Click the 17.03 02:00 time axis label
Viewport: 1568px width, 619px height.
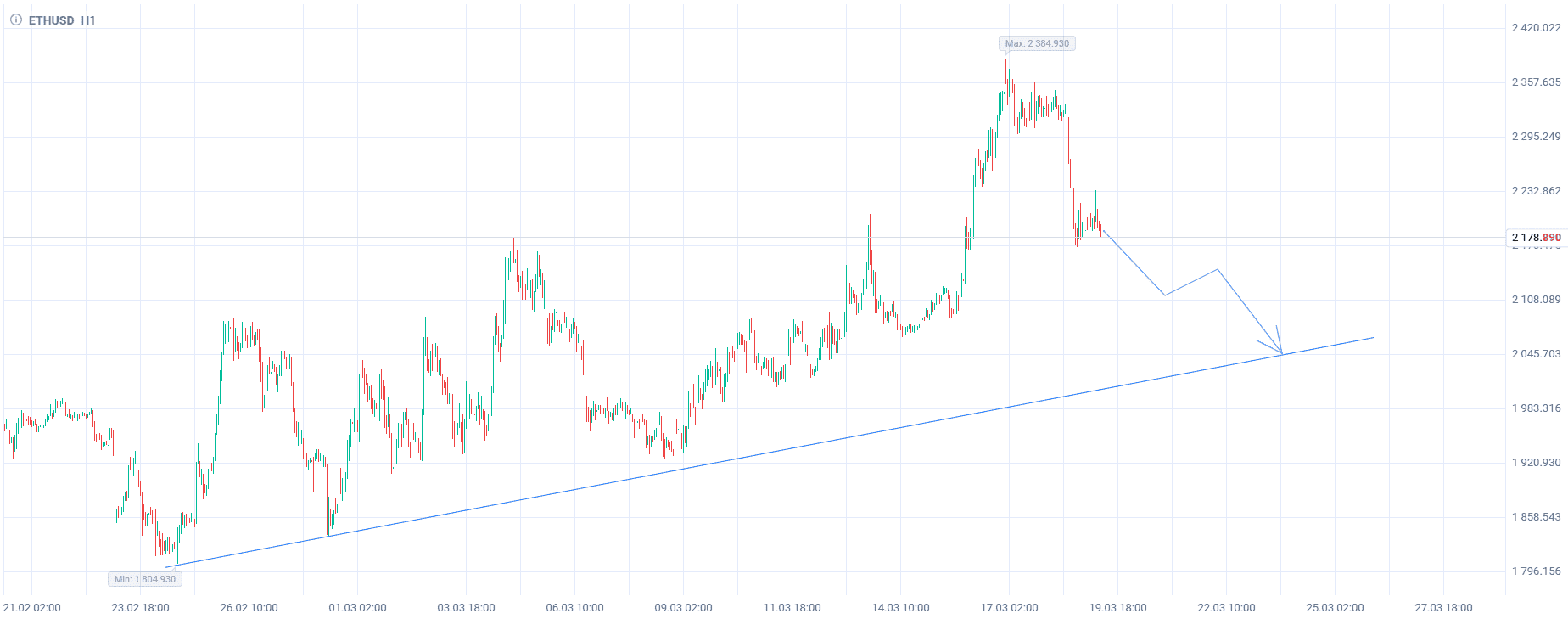1009,608
